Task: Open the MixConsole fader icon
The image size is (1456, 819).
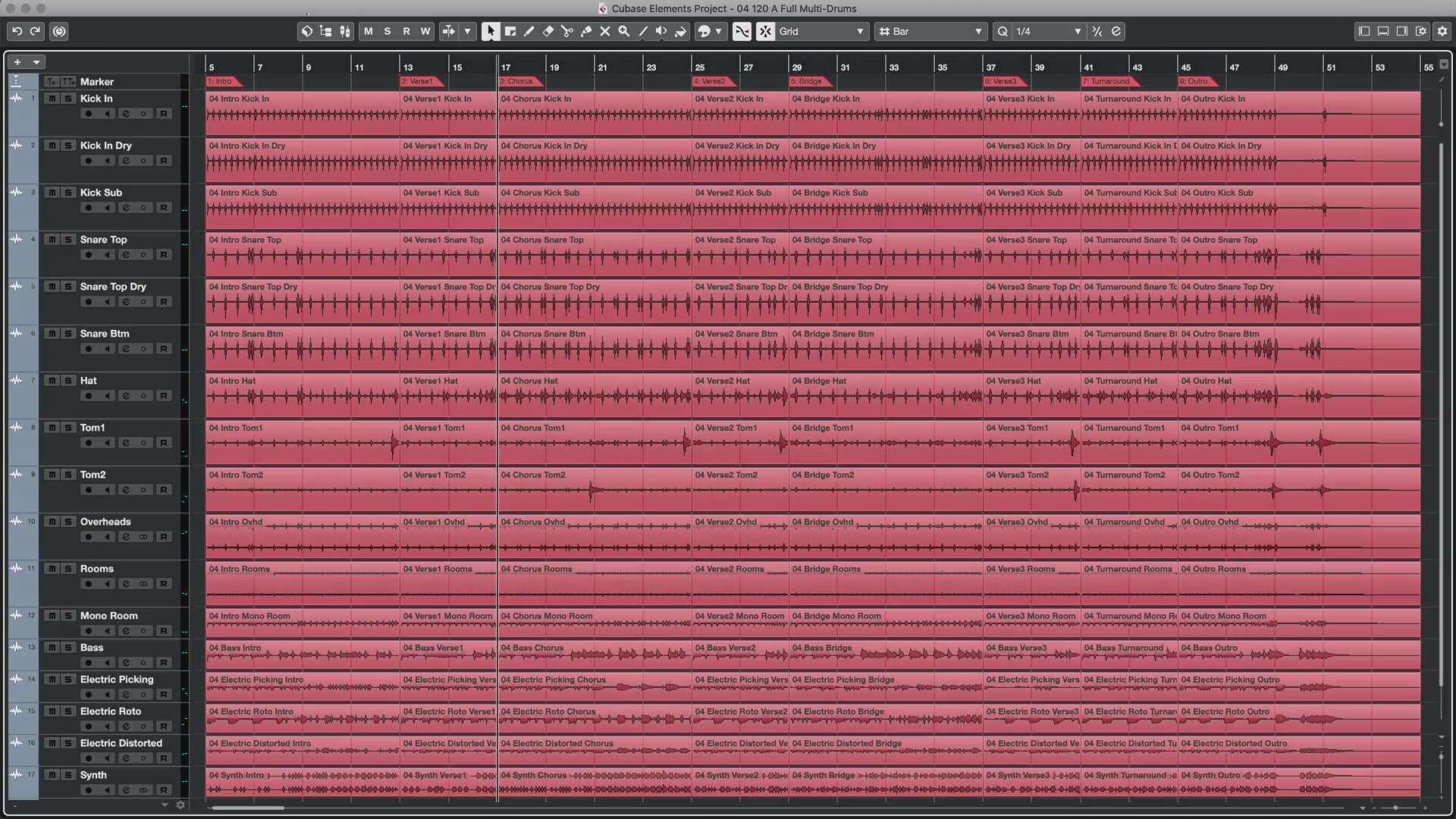Action: [345, 31]
